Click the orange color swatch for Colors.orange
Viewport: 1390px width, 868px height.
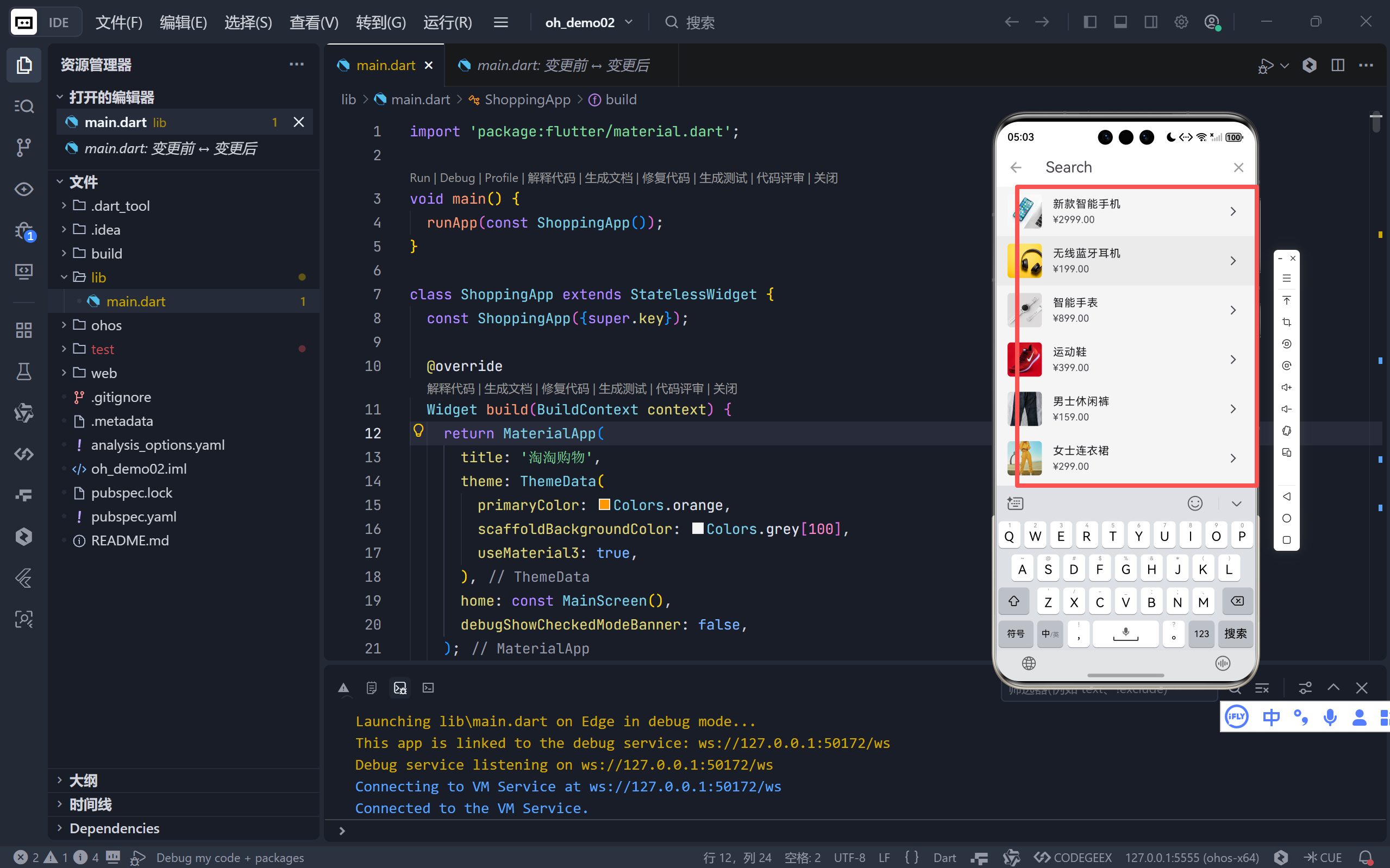tap(604, 505)
